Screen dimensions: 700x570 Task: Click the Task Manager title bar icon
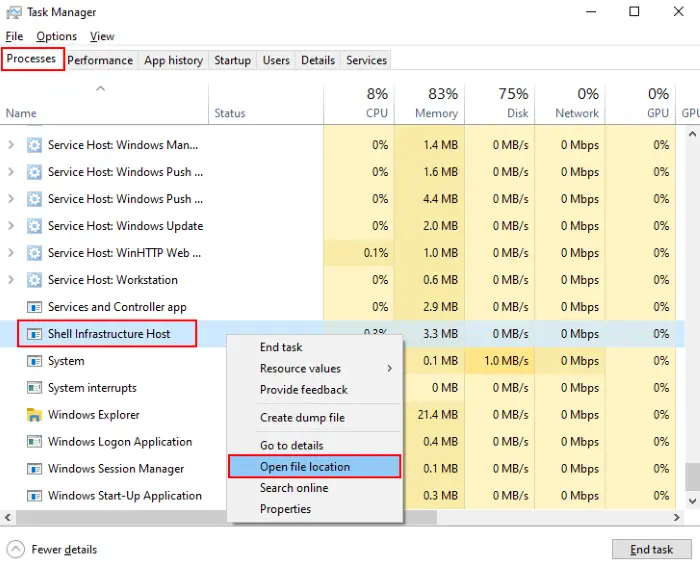13,12
